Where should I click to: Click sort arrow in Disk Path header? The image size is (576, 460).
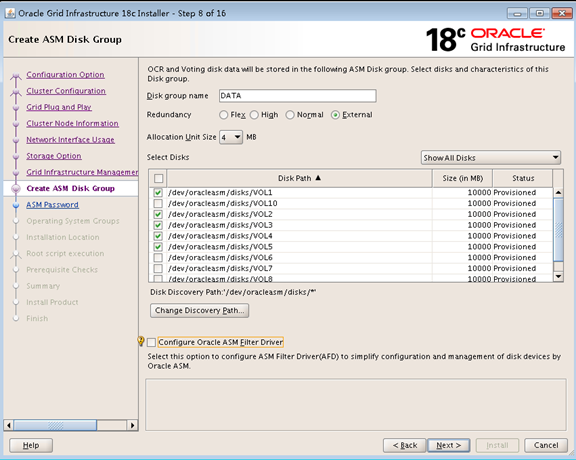pos(318,178)
